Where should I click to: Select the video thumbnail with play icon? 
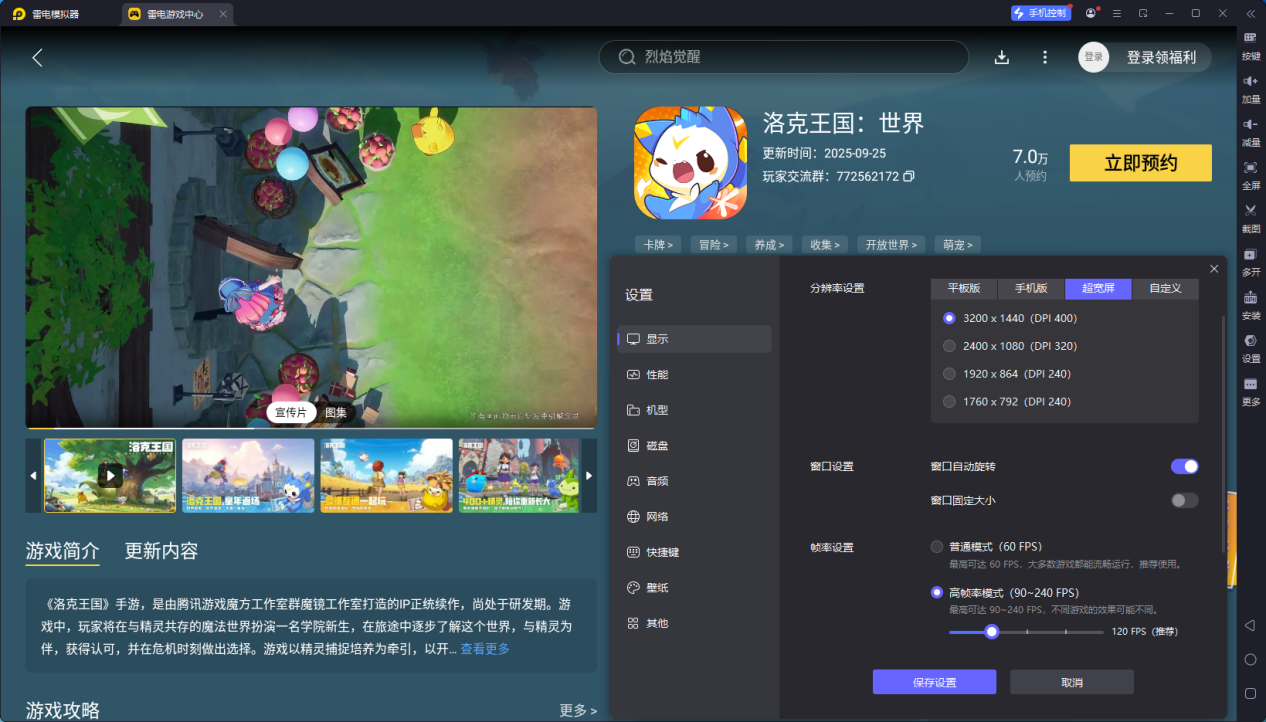point(110,475)
